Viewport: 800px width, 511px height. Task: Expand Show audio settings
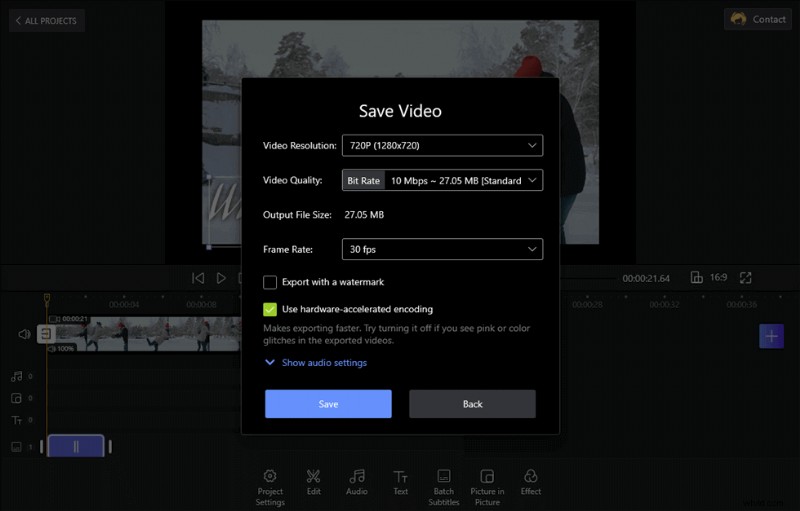(x=316, y=363)
